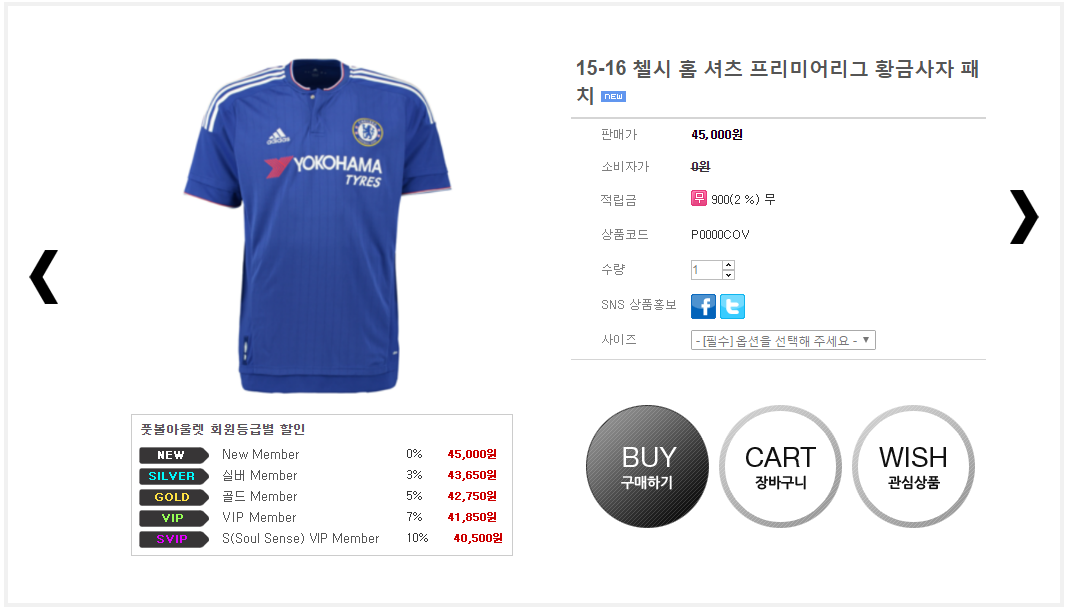Increase quantity with the up arrow
Viewport: 1066px width, 610px height.
click(x=728, y=265)
